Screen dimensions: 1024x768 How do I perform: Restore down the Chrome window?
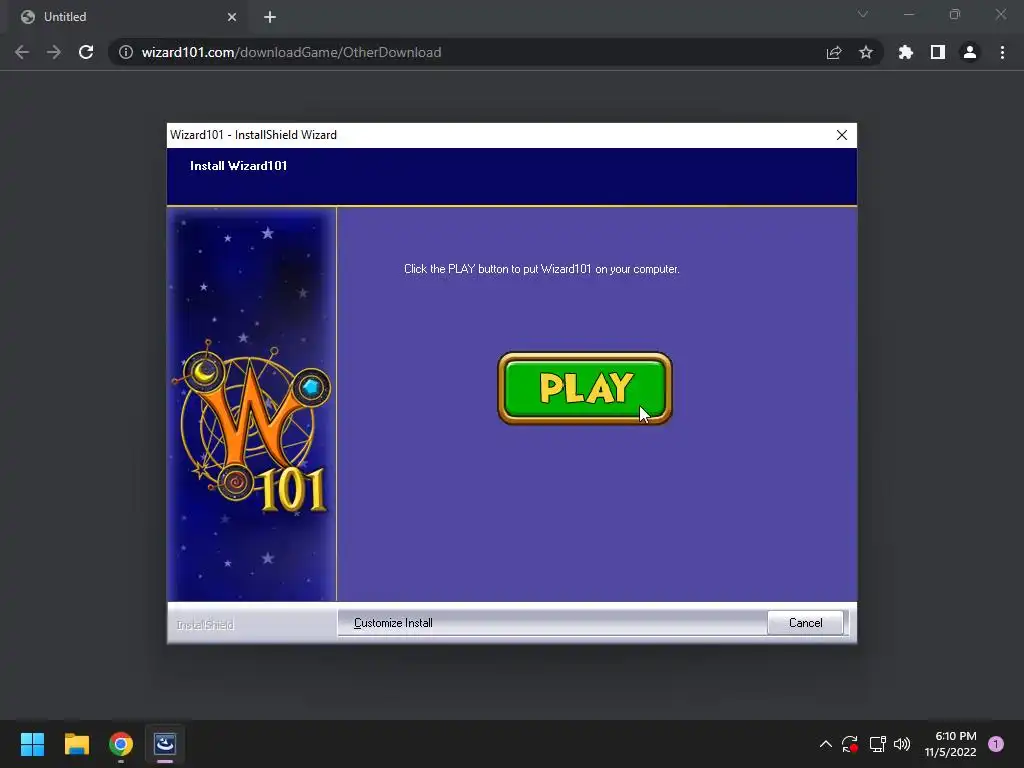click(x=955, y=14)
